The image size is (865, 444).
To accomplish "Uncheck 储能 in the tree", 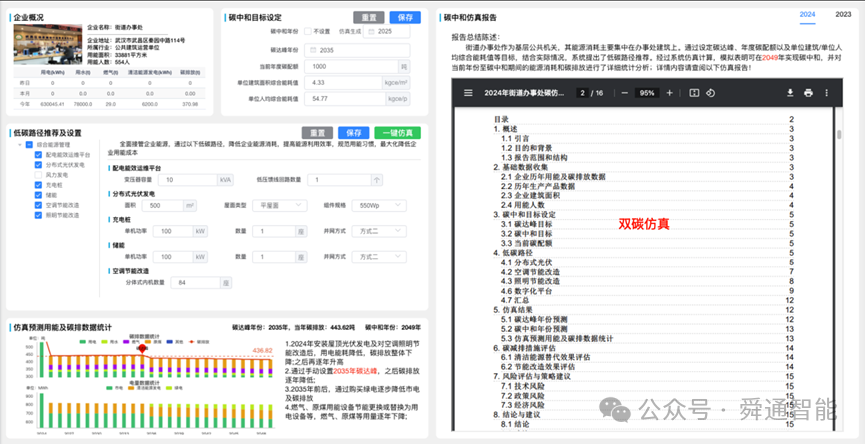I will pyautogui.click(x=38, y=195).
